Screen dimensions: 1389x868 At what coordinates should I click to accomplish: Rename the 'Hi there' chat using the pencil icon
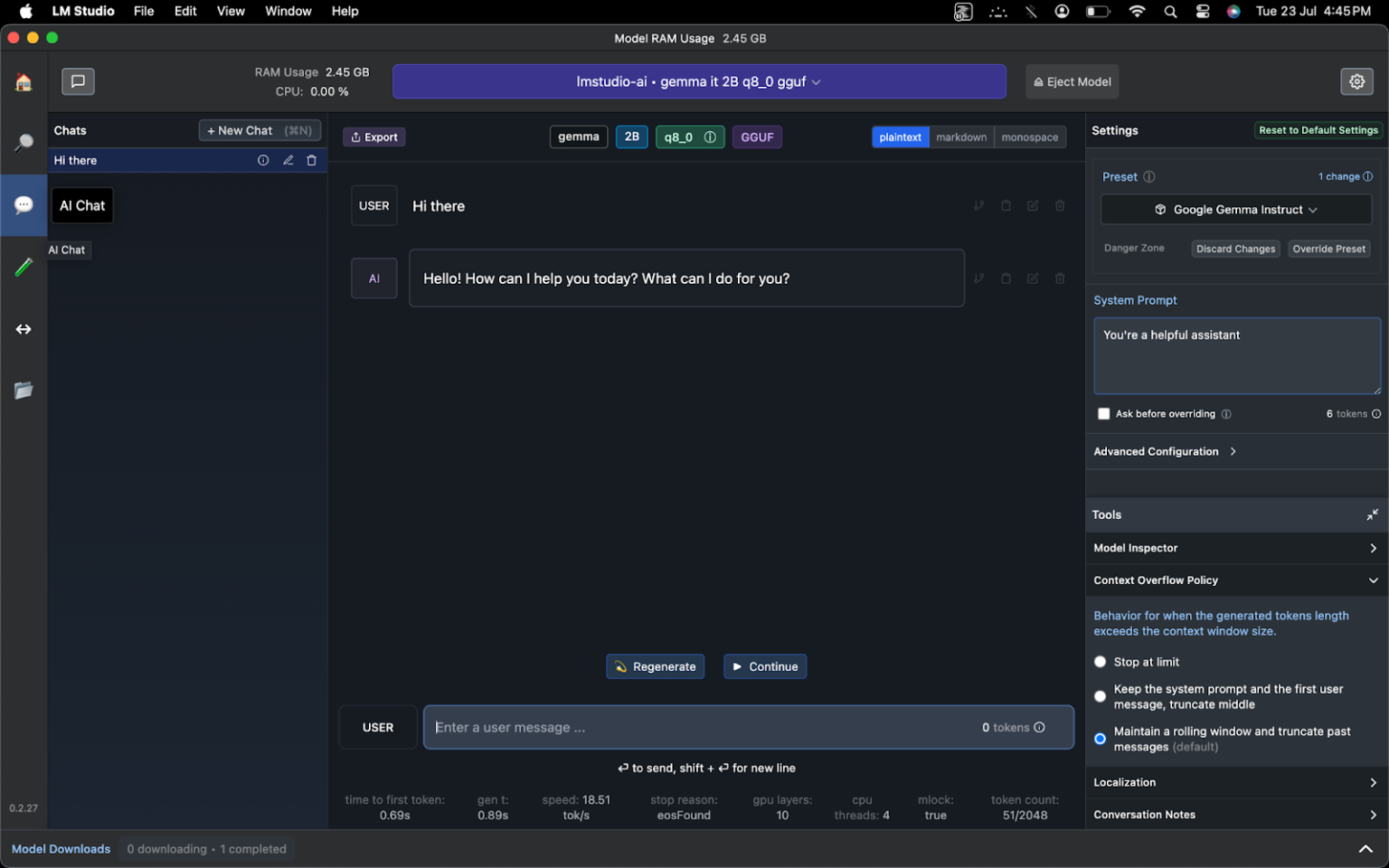(x=288, y=160)
